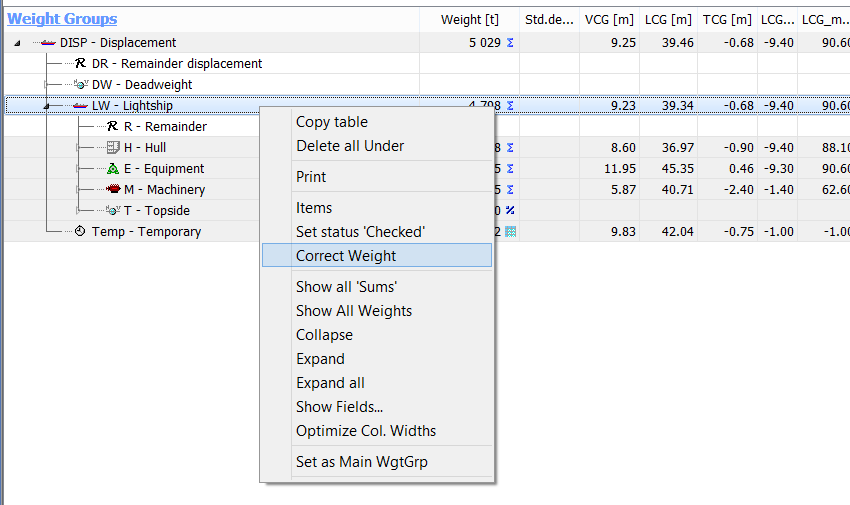Image resolution: width=850 pixels, height=505 pixels.
Task: Click VCG value 11.95 in Equipment row
Action: (x=620, y=169)
